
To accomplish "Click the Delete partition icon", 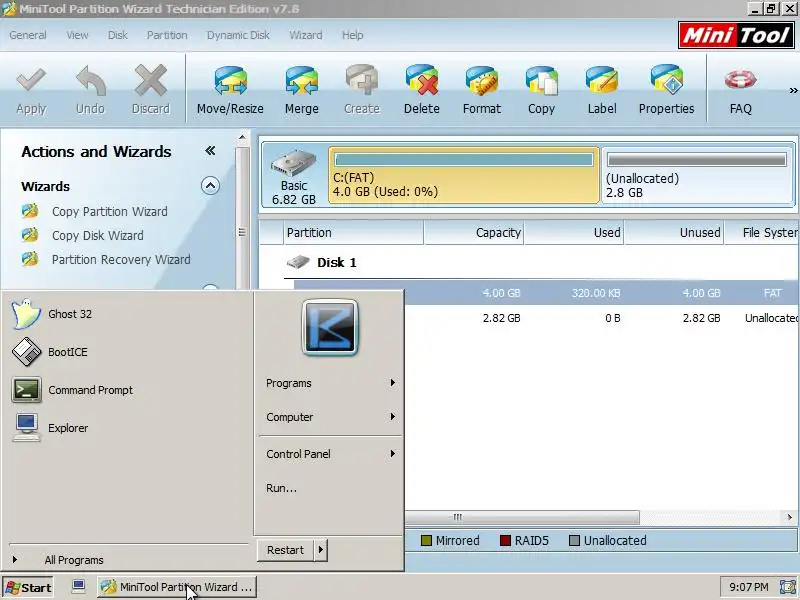I will (422, 81).
